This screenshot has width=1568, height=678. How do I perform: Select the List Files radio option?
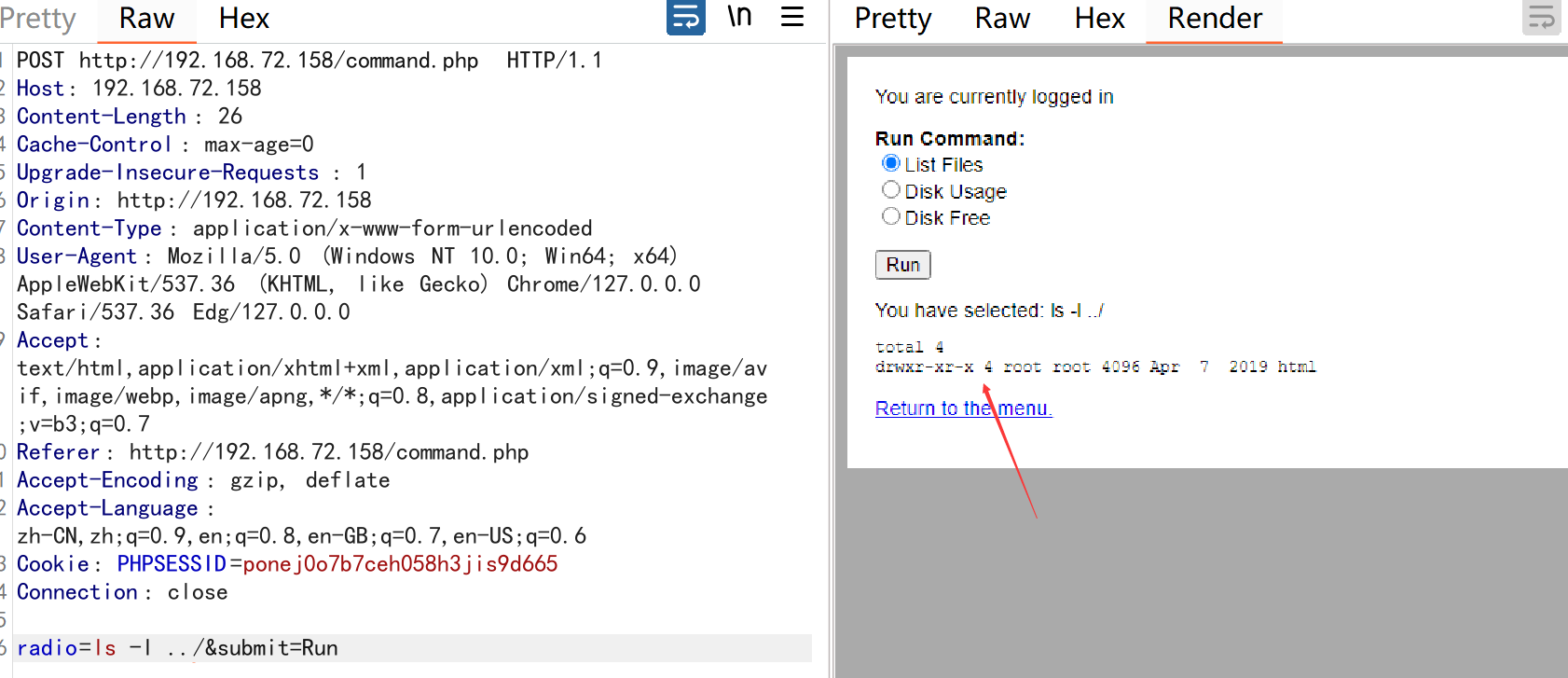(891, 163)
